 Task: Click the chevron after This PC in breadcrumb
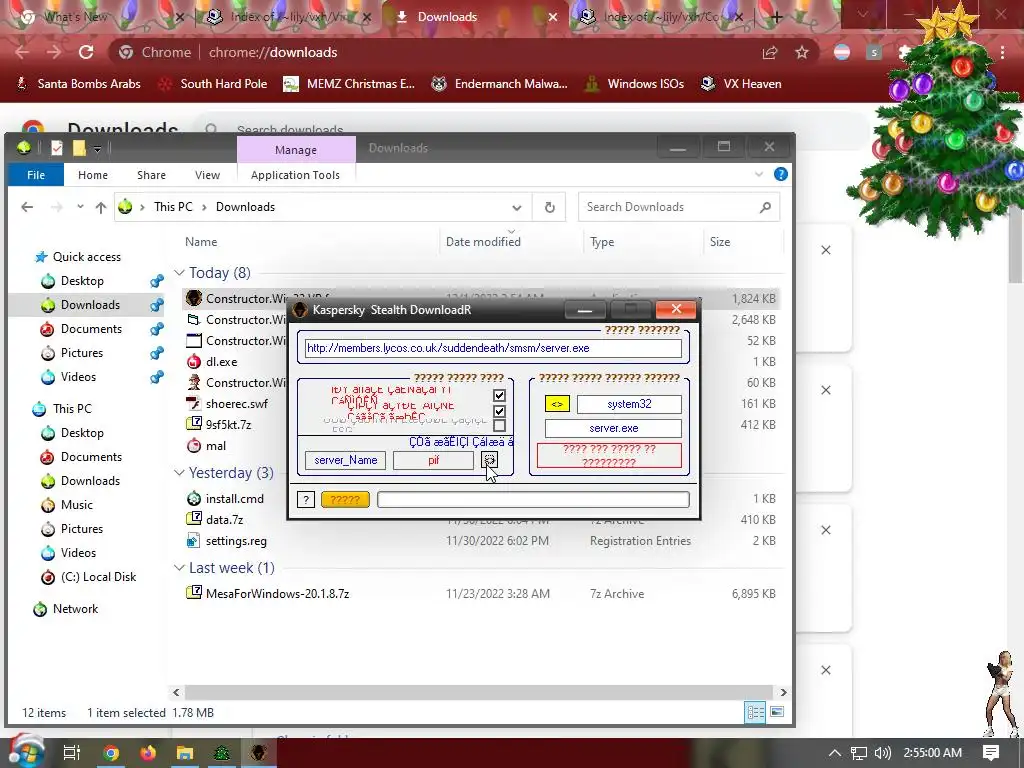click(204, 207)
